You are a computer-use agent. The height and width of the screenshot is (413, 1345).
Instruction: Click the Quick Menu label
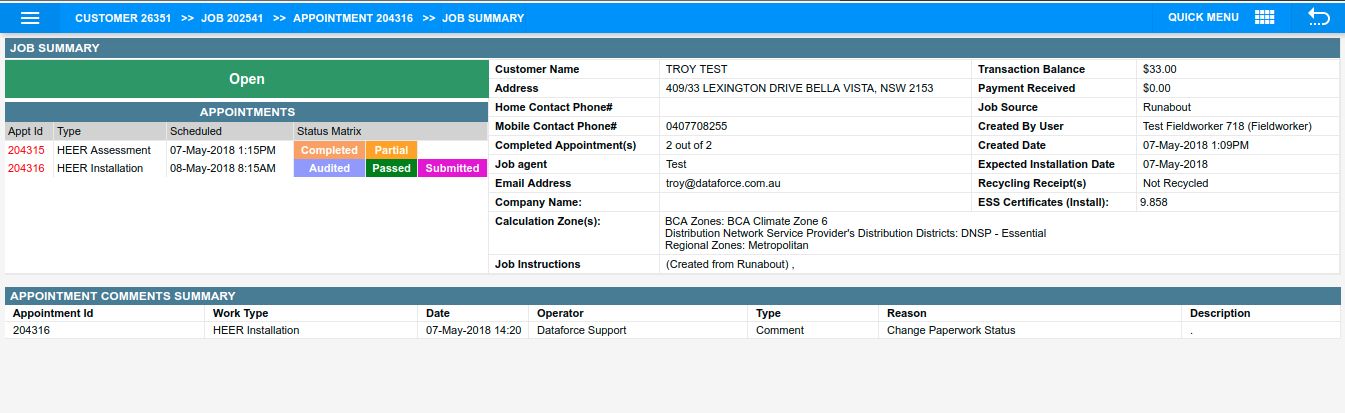1203,17
